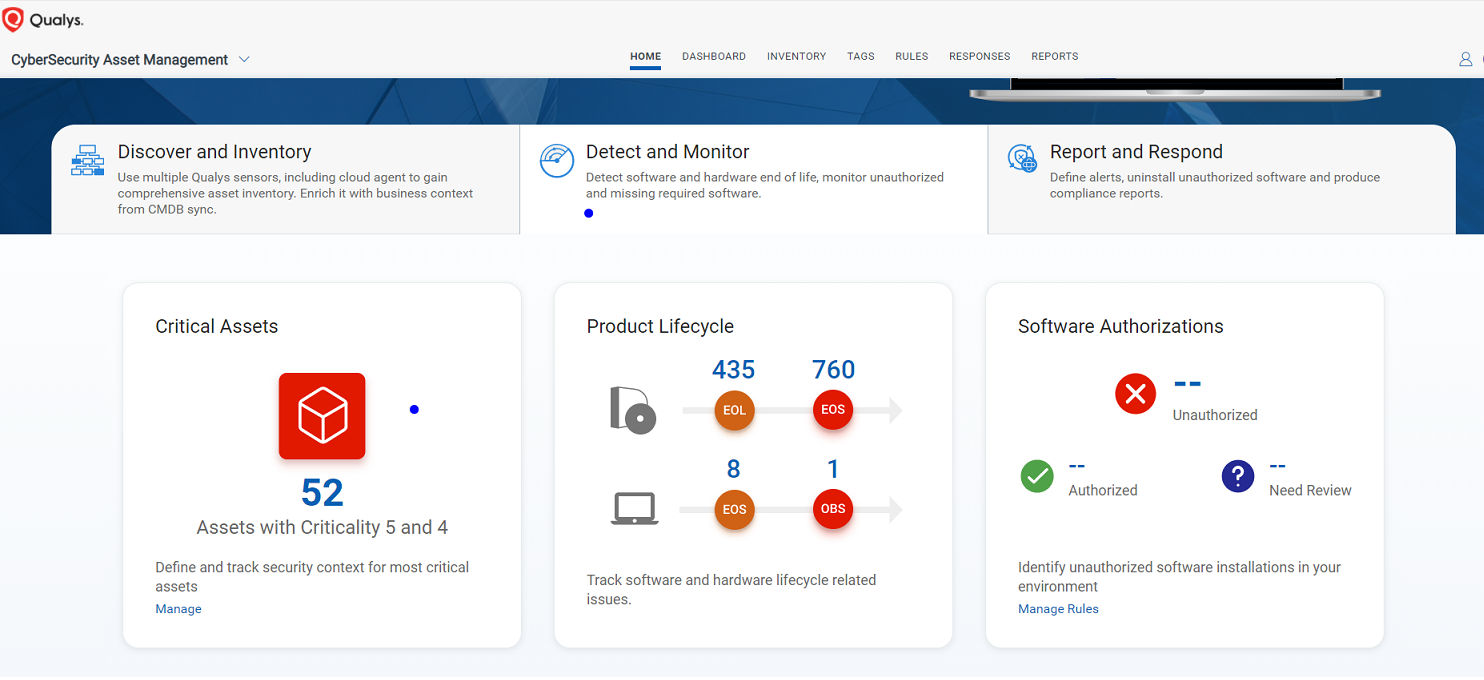Click the Qualys logo icon

pos(13,19)
